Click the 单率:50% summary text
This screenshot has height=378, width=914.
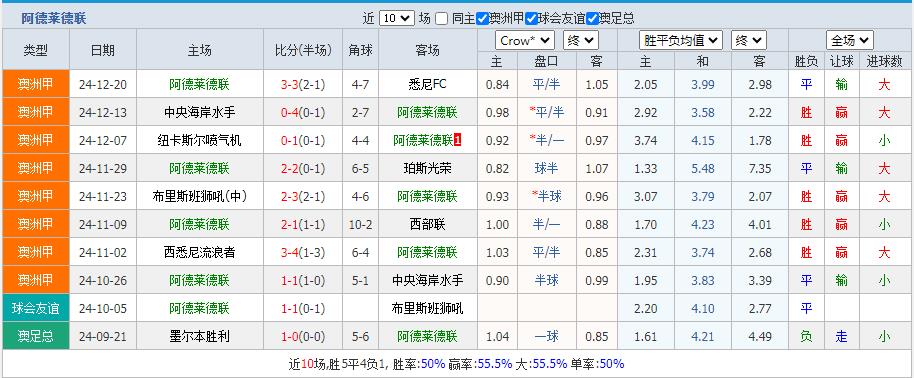point(597,363)
